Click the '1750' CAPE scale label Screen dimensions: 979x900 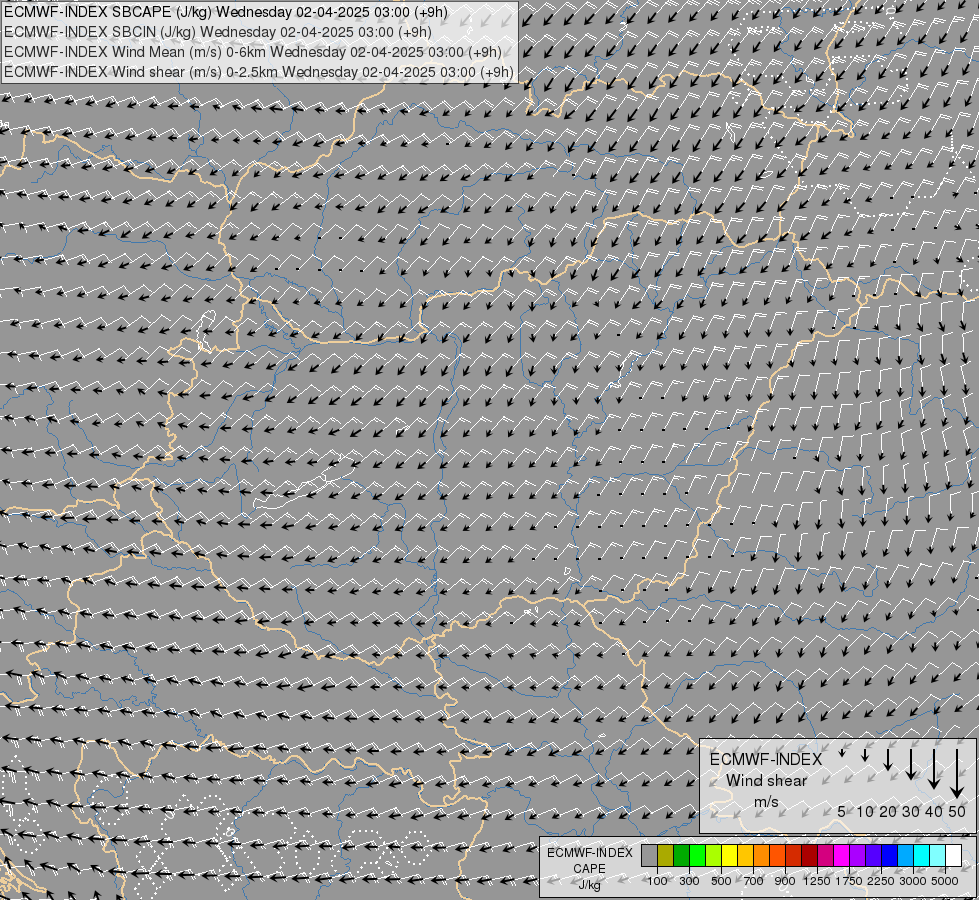tap(850, 881)
